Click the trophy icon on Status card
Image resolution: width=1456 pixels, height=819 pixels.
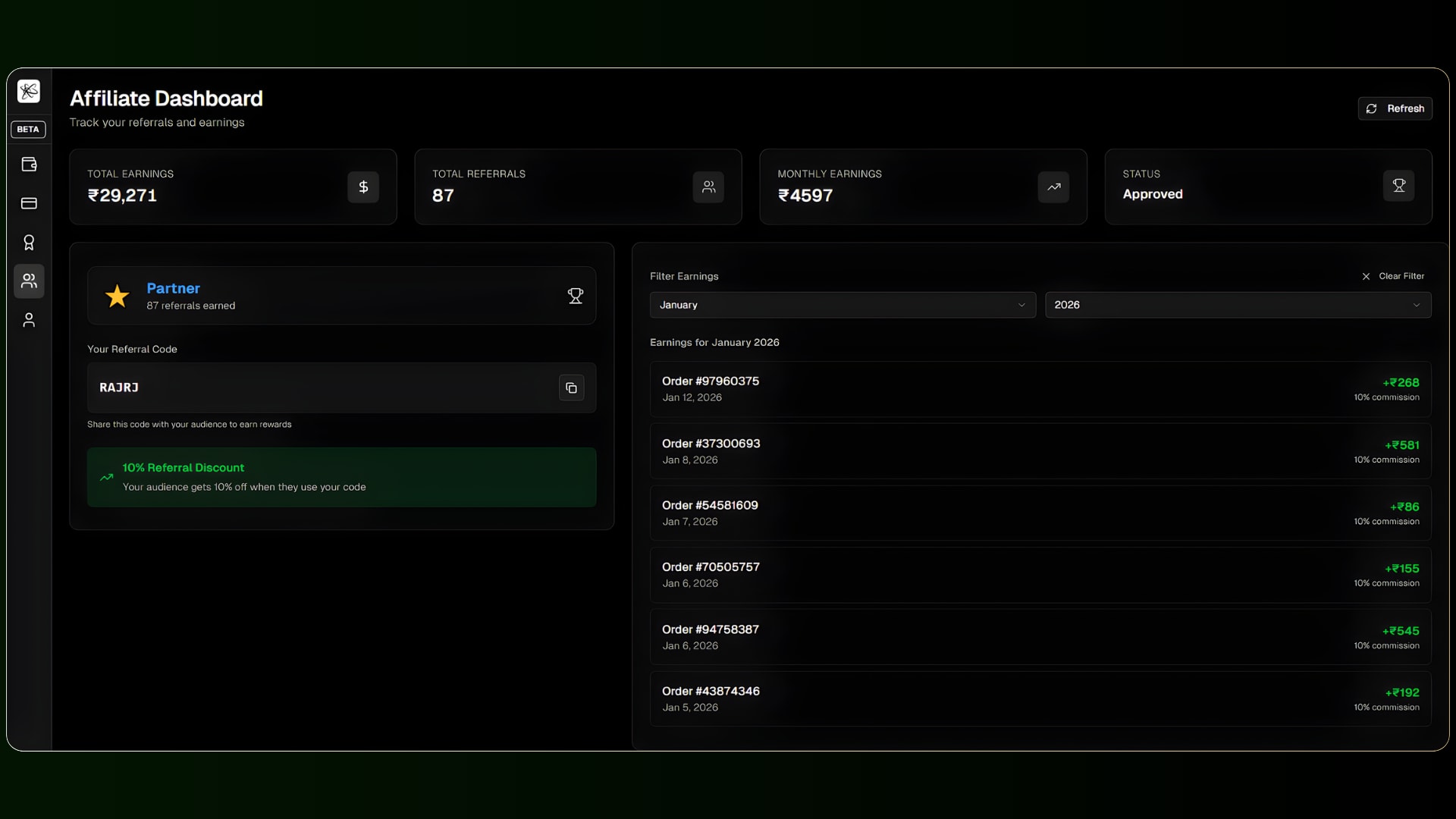click(1398, 186)
